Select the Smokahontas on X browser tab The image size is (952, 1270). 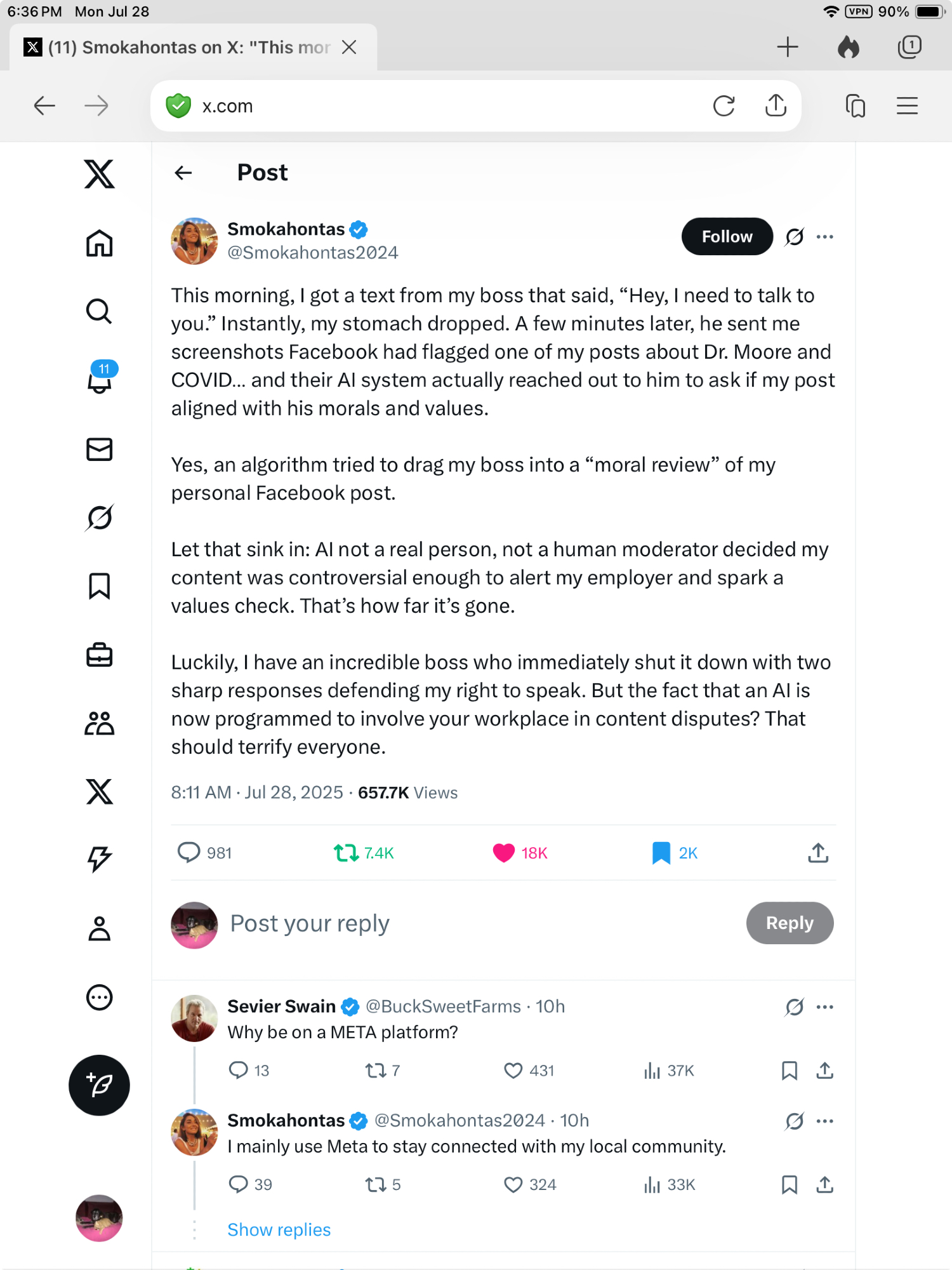pyautogui.click(x=189, y=48)
